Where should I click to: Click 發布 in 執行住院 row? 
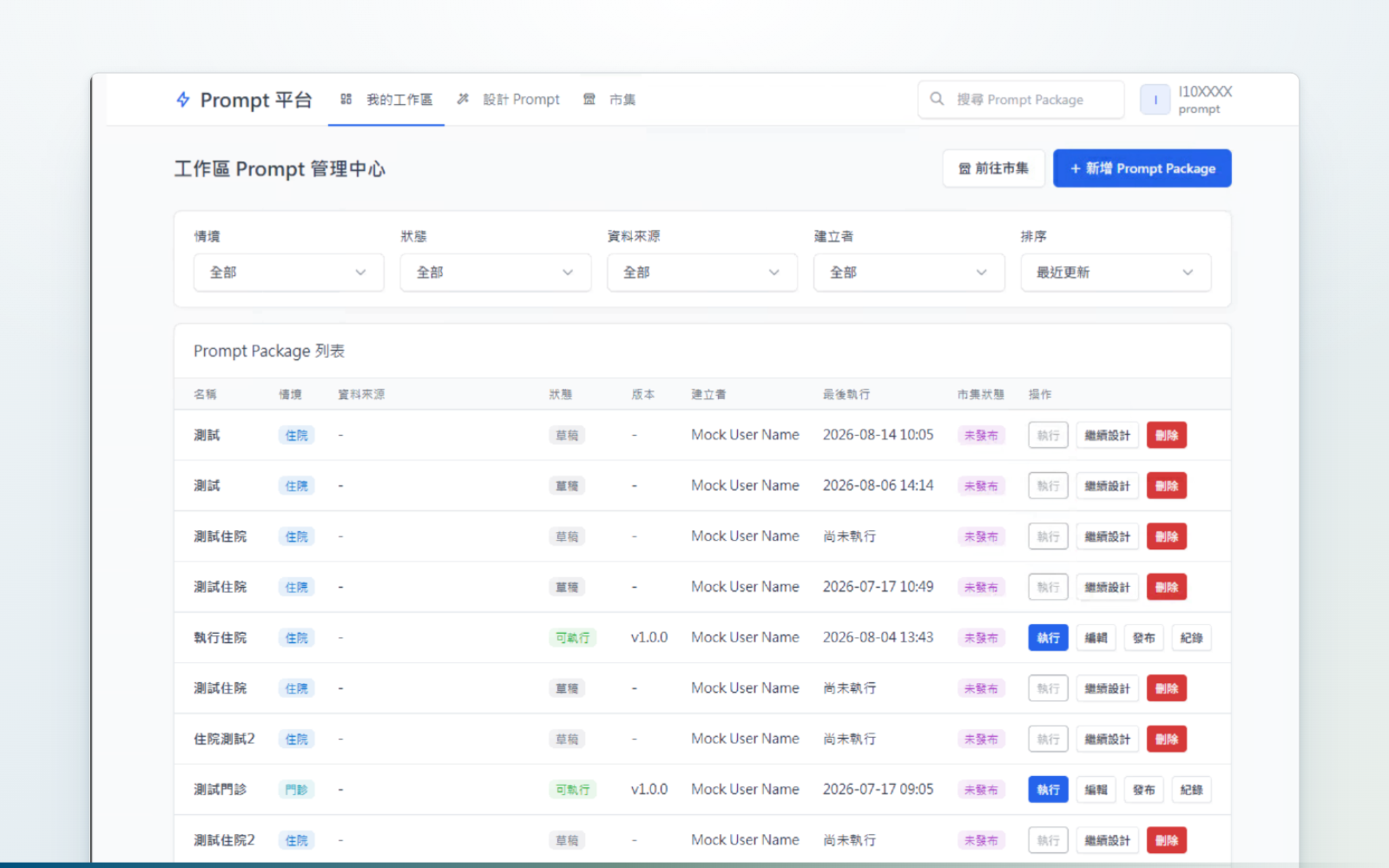click(1143, 638)
